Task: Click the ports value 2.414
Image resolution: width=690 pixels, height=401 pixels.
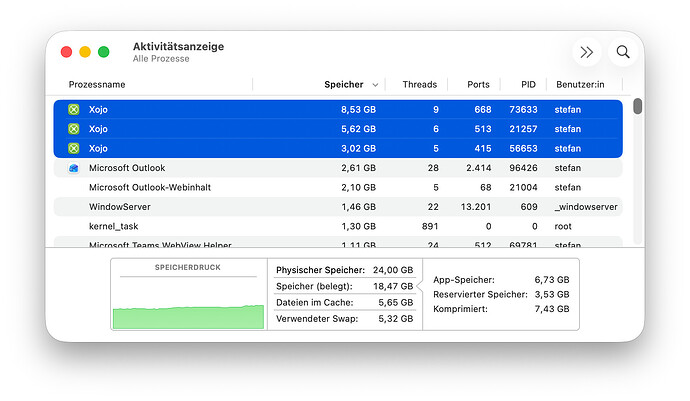Action: tap(478, 168)
